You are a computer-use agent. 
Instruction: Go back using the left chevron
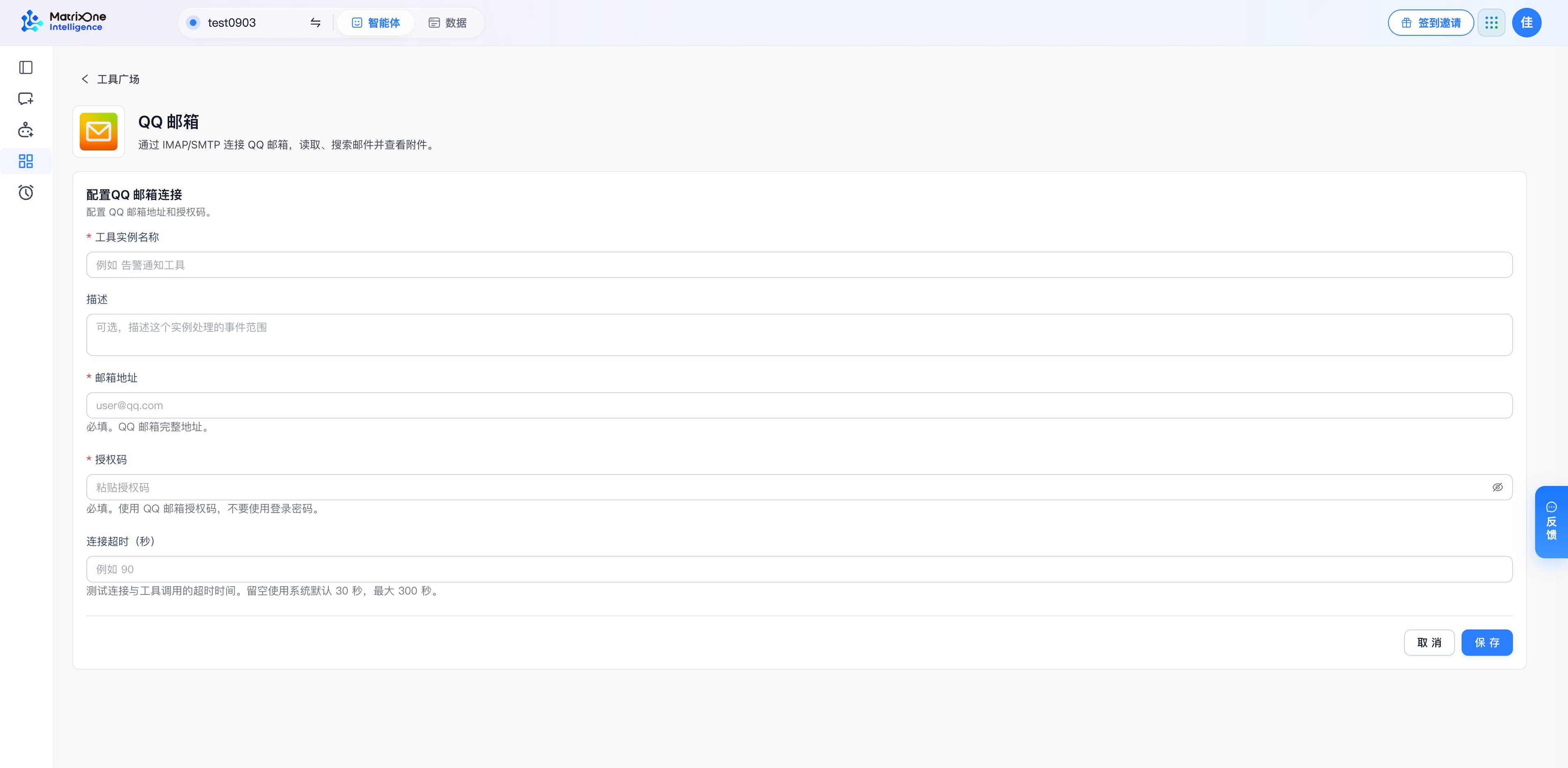[x=85, y=79]
